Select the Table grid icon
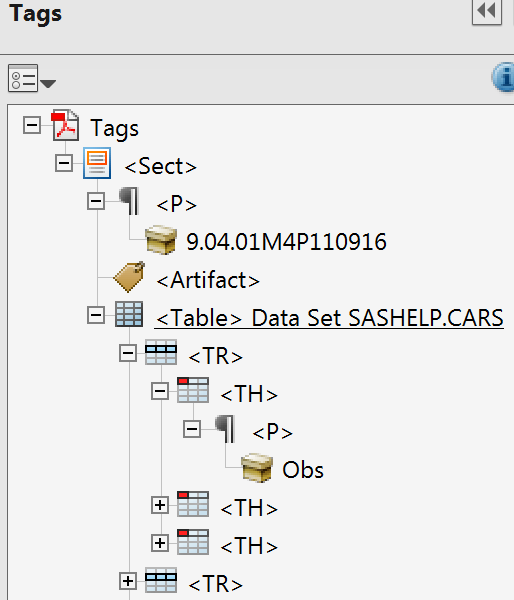 [x=129, y=315]
